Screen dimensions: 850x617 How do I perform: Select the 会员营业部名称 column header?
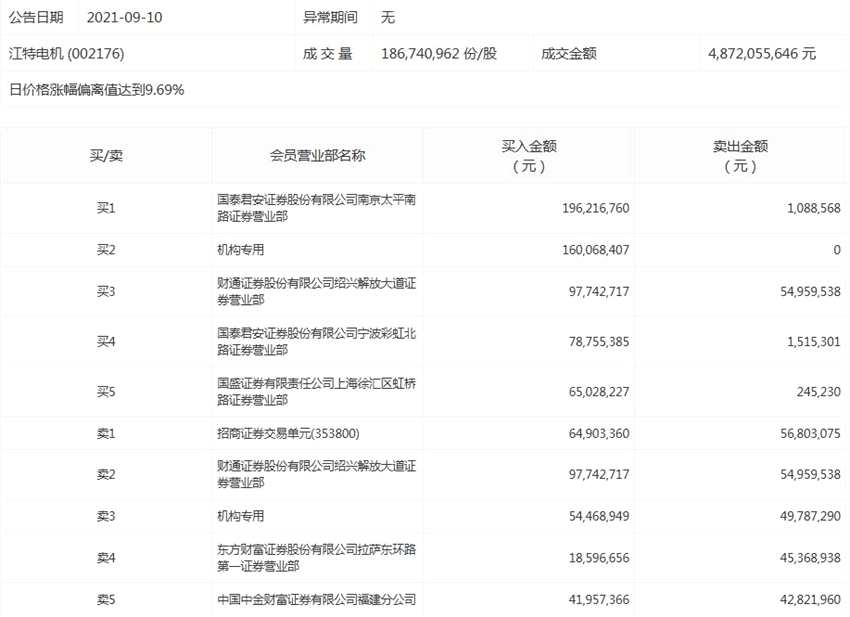click(315, 153)
